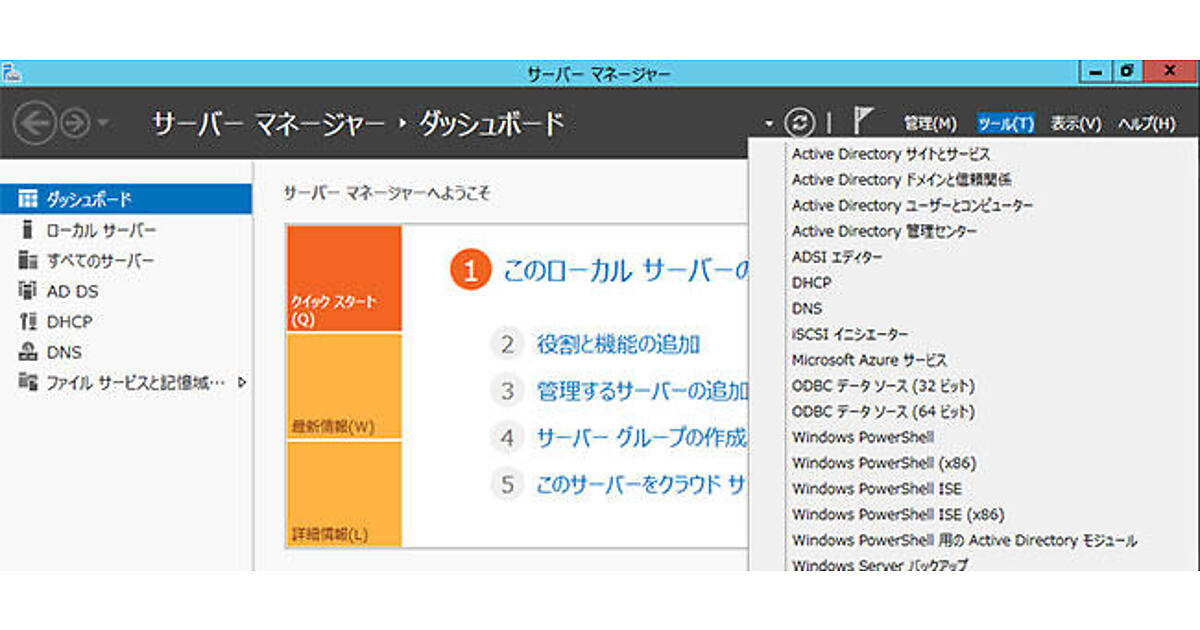Open the DHCP role in sidebar

[x=69, y=322]
